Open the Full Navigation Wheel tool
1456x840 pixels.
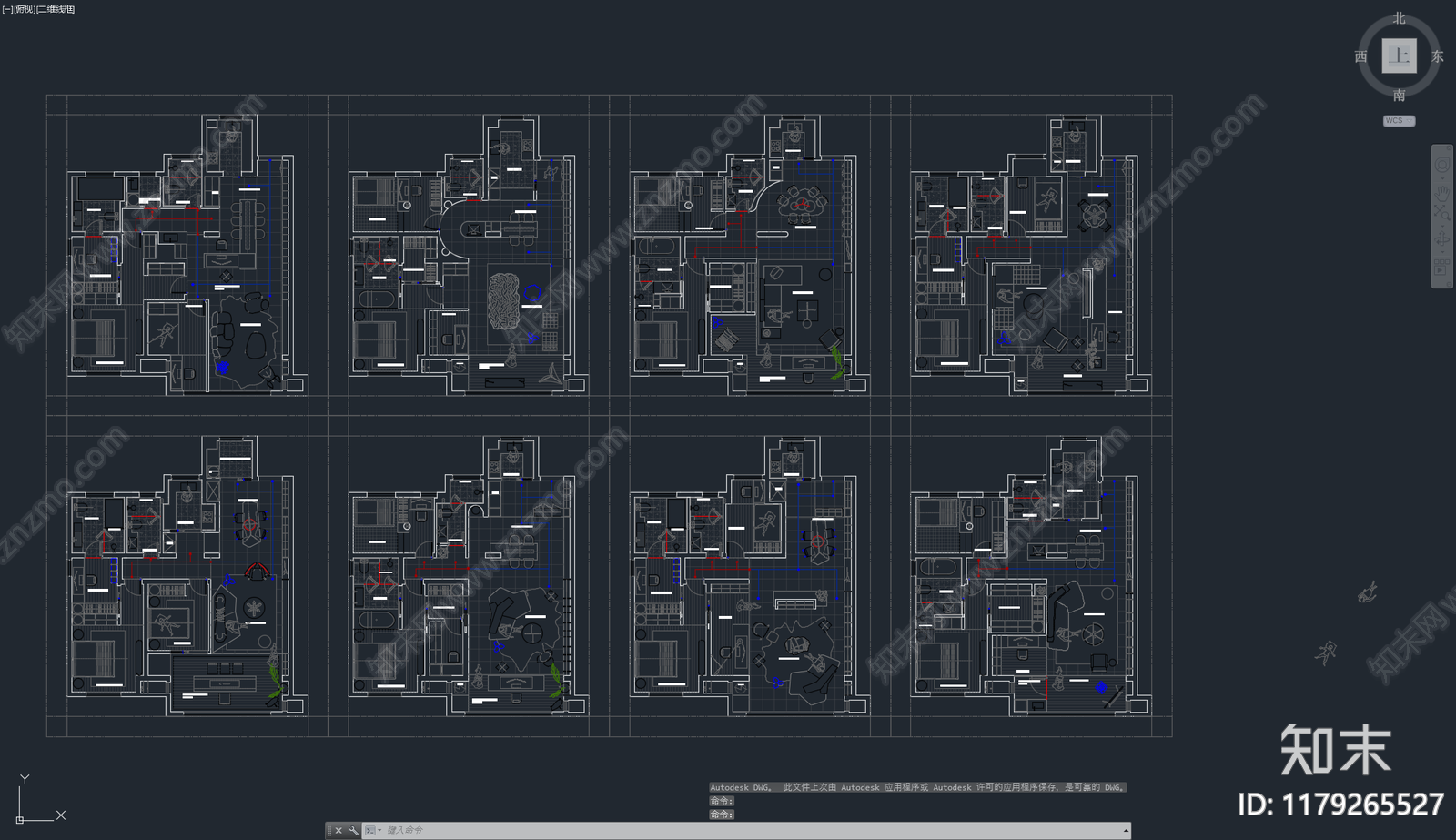[x=1442, y=165]
